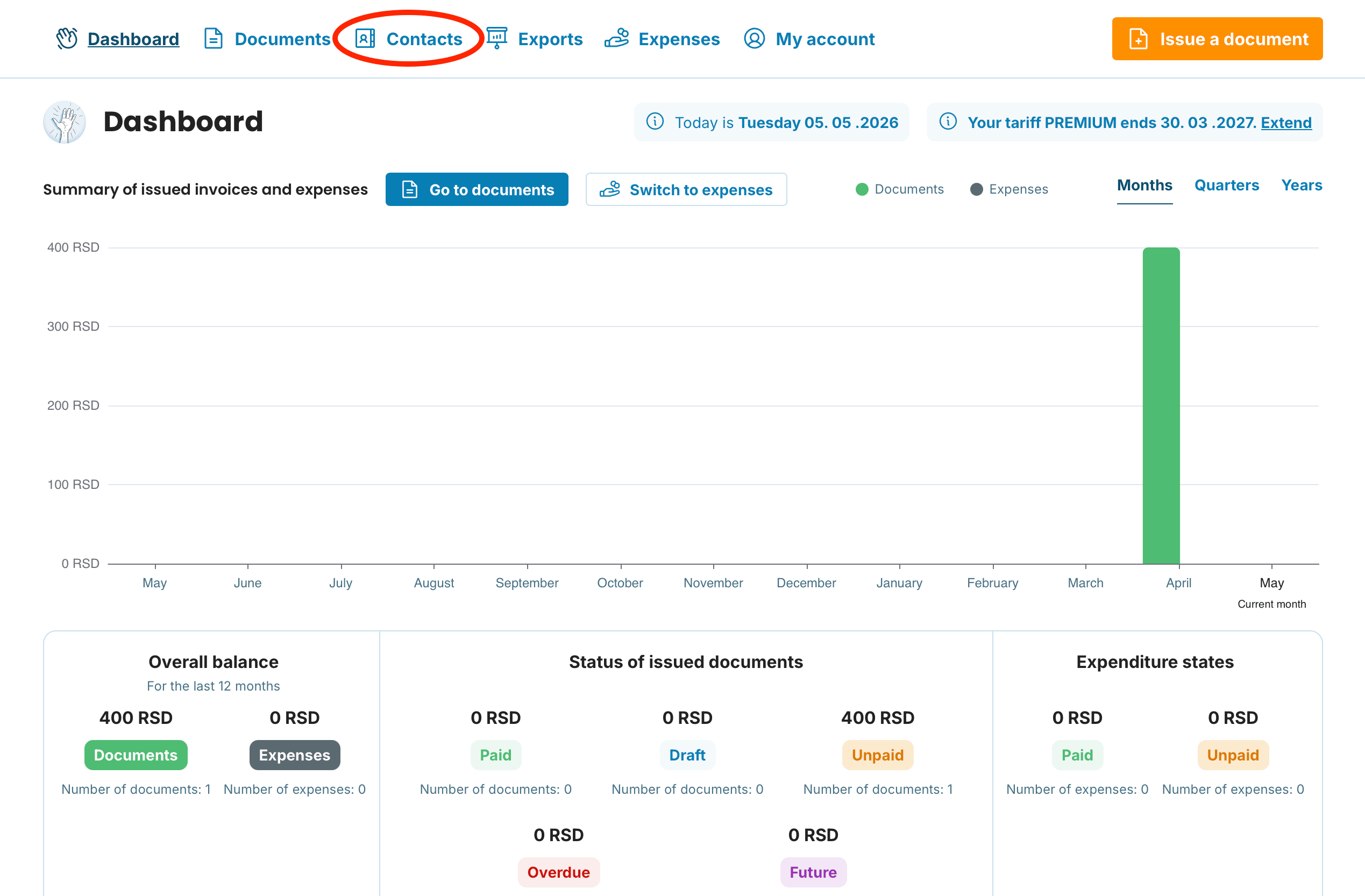1365x896 pixels.
Task: Open Contacts via the address book icon
Action: point(365,38)
